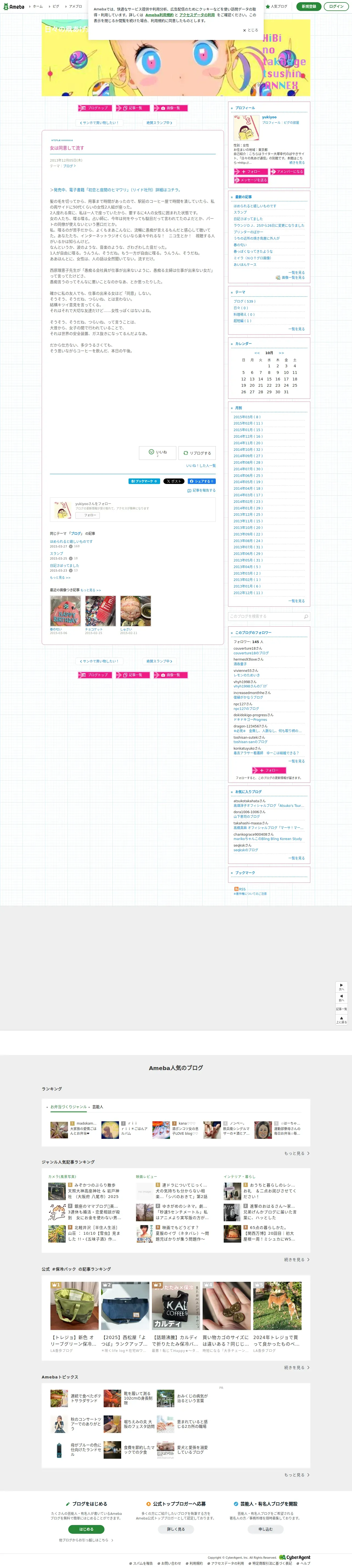Image resolution: width=352 pixels, height=1568 pixels.
Task: Open next article 絶賛スランプ中
Action: [159, 122]
